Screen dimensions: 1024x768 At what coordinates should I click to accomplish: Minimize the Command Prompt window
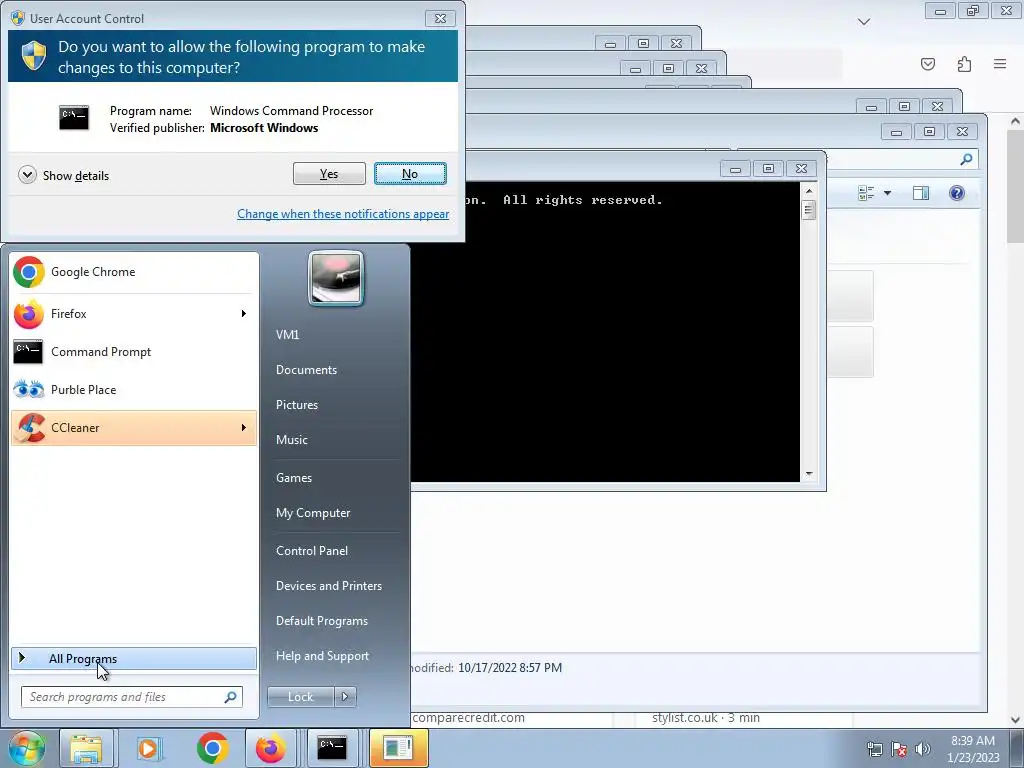coord(735,168)
